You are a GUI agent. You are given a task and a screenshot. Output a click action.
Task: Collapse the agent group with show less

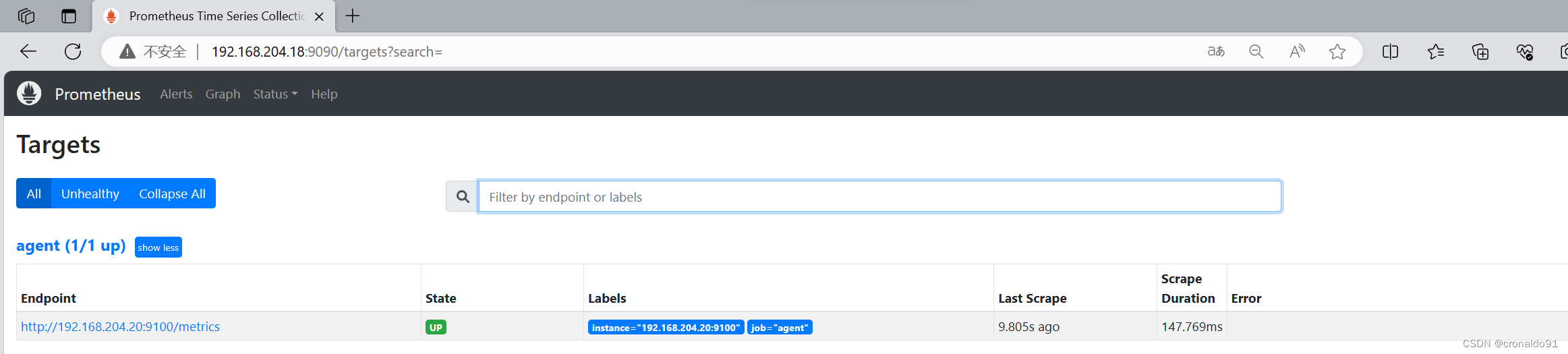(158, 247)
